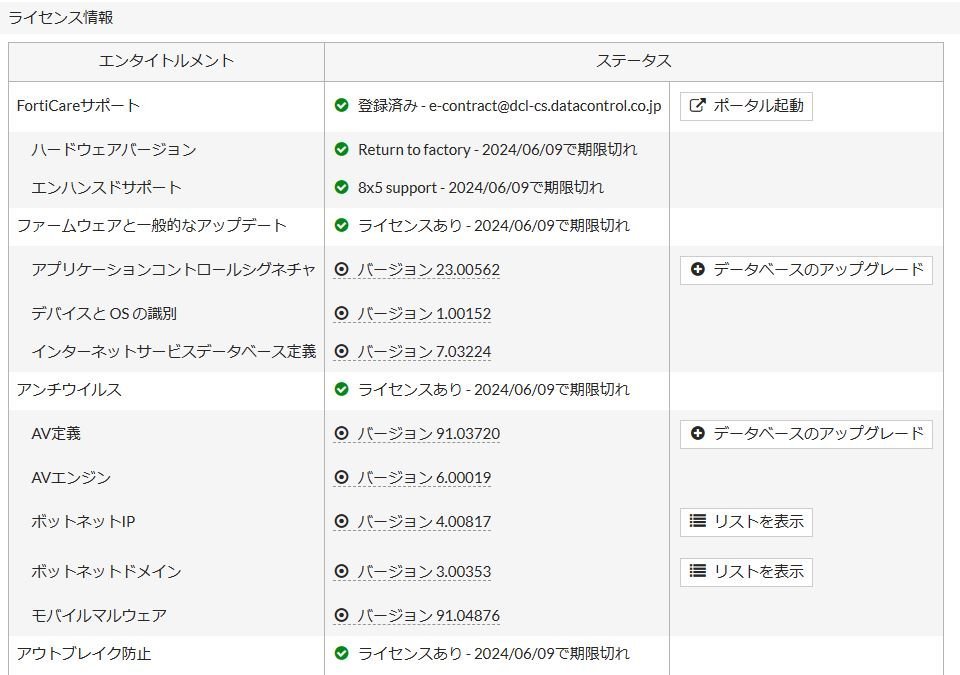Click green check icon in アウトブレイク防止 row
Screen dimensions: 960x675
(341, 653)
